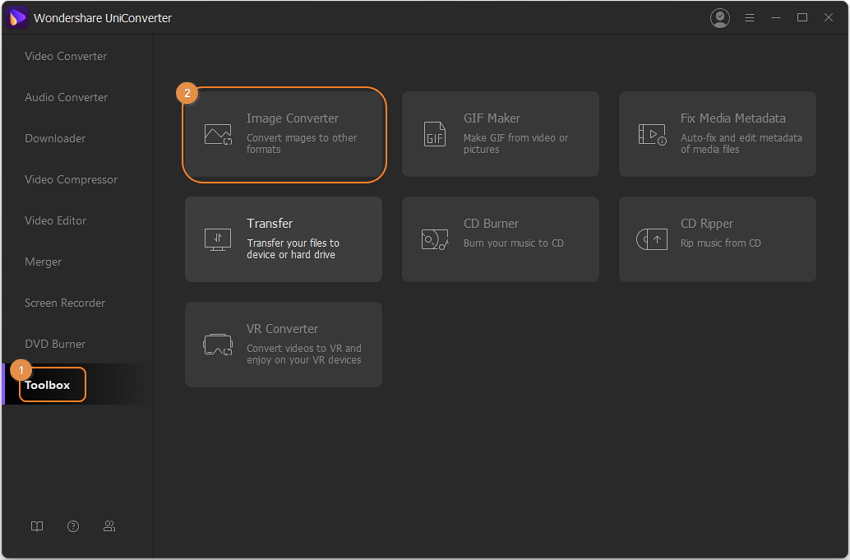The height and width of the screenshot is (560, 850).
Task: Click 'Make GIF from video or pictures' text
Action: [x=516, y=144]
